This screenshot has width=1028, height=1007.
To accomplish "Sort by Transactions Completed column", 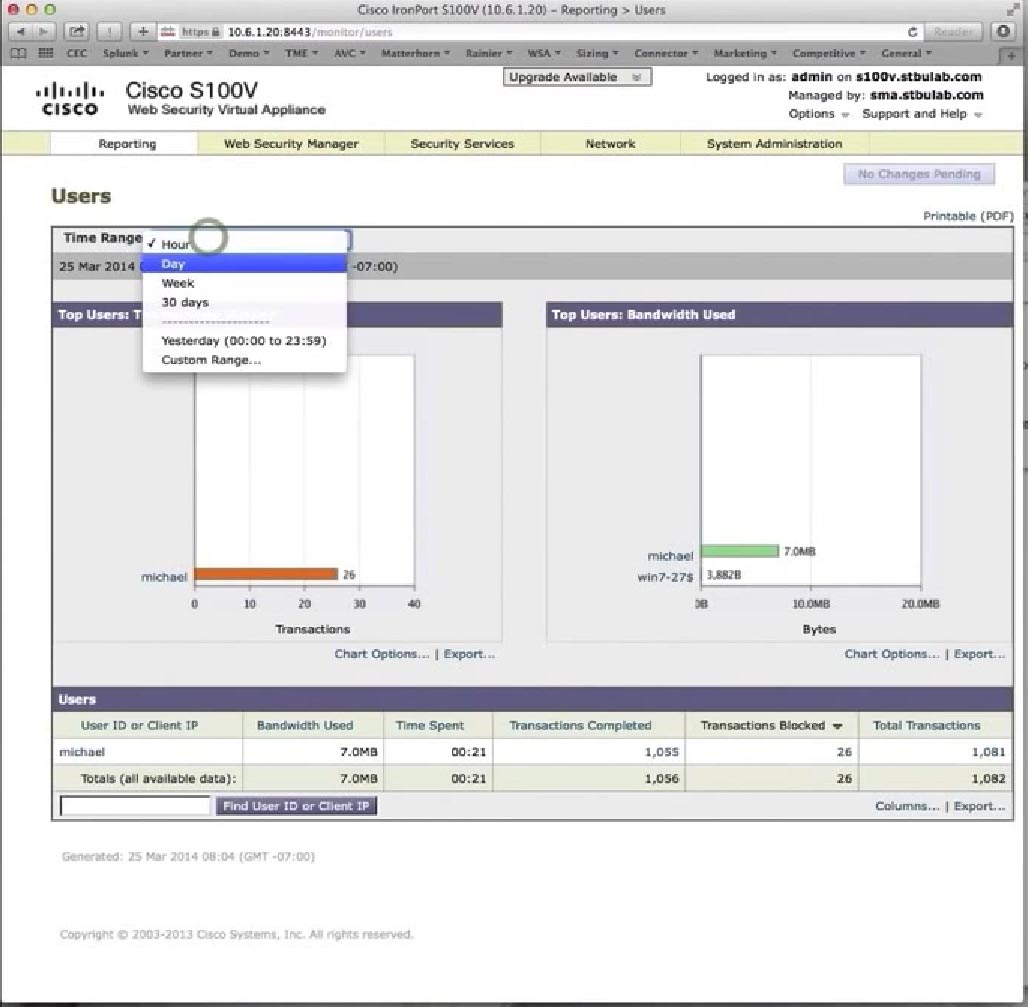I will click(580, 726).
